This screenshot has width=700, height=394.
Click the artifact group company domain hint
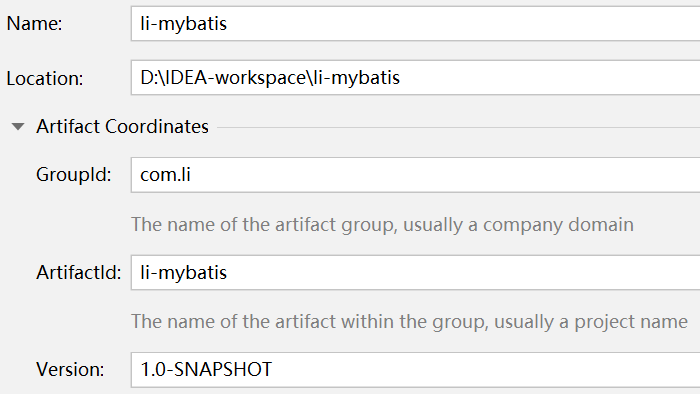[382, 224]
